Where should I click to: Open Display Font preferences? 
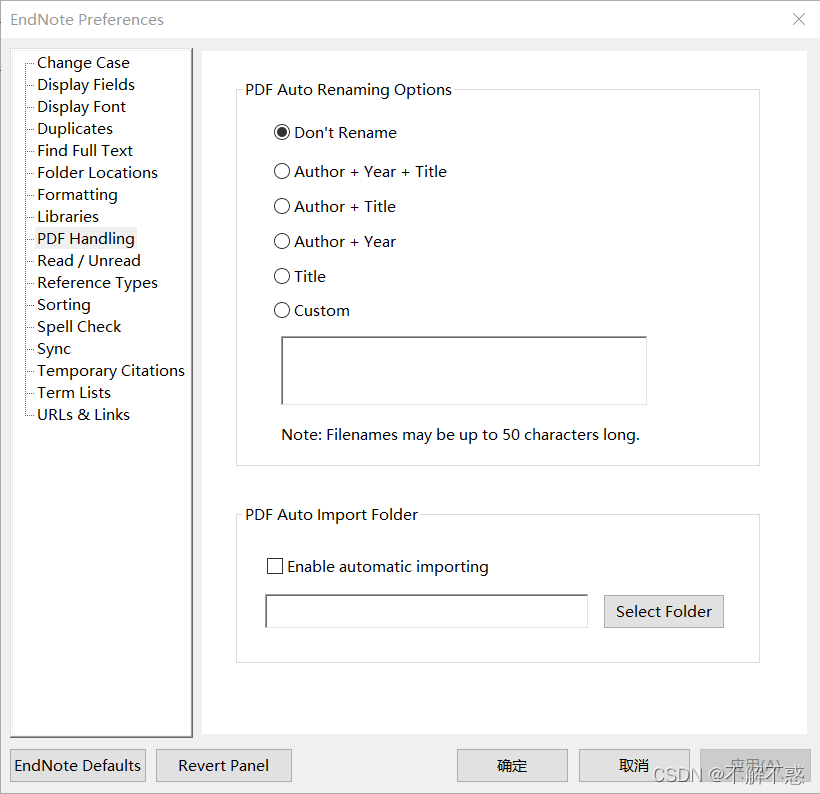81,107
